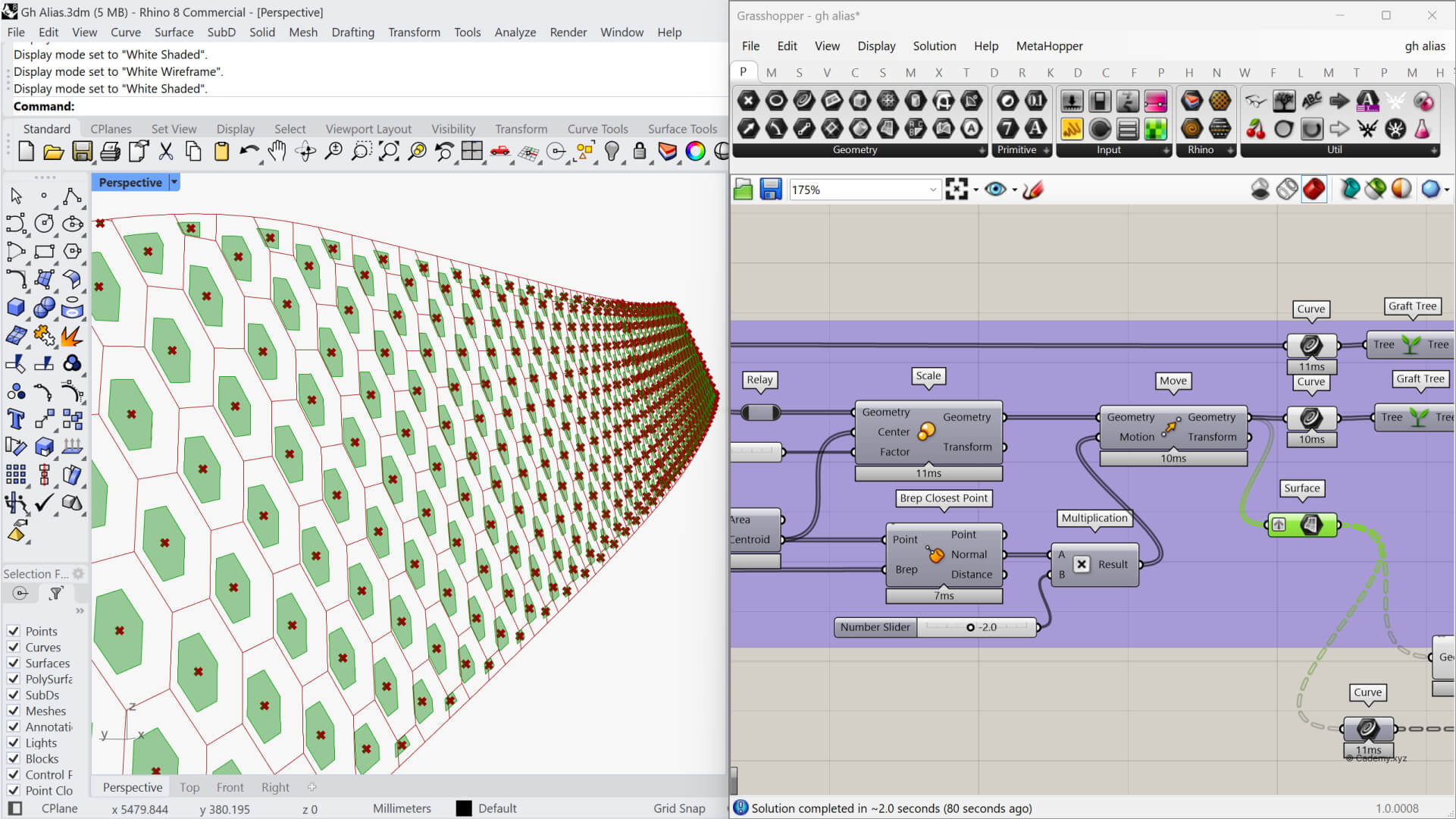Open the color wheel icon in toolbar
Image resolution: width=1456 pixels, height=819 pixels.
(695, 152)
